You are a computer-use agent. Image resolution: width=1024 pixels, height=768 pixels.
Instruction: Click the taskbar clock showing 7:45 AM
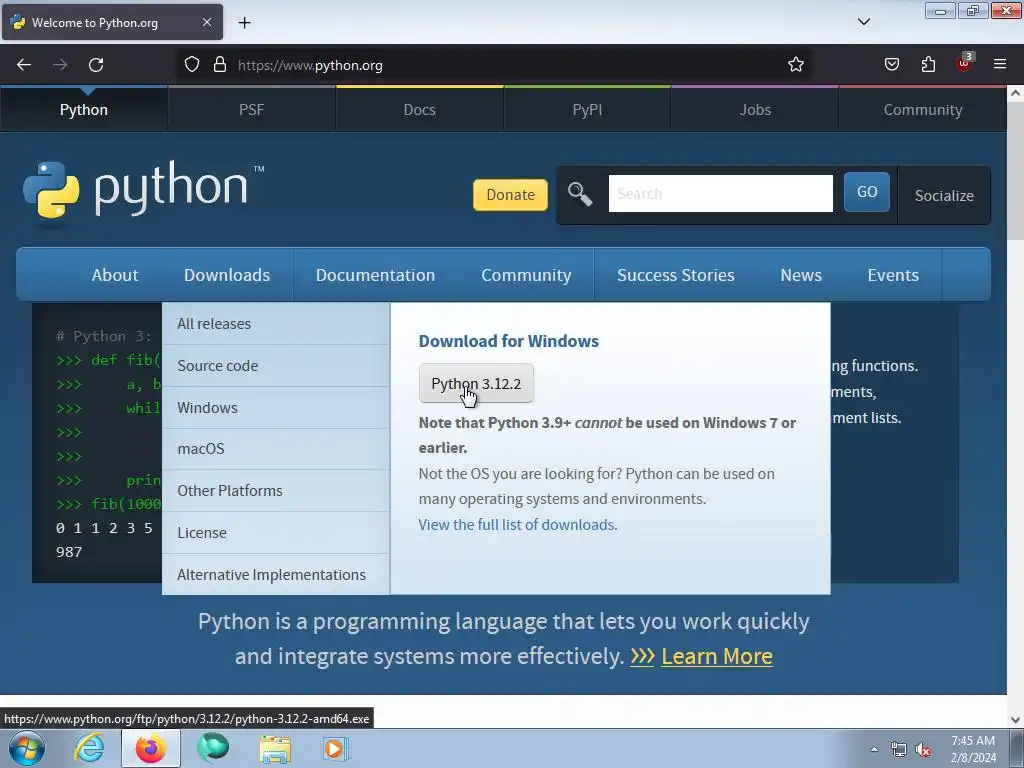pyautogui.click(x=973, y=749)
